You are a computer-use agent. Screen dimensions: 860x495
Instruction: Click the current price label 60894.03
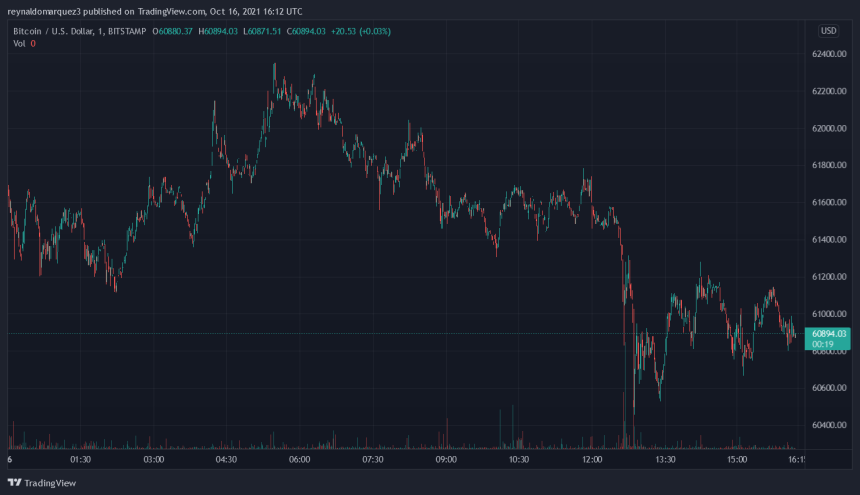point(829,333)
